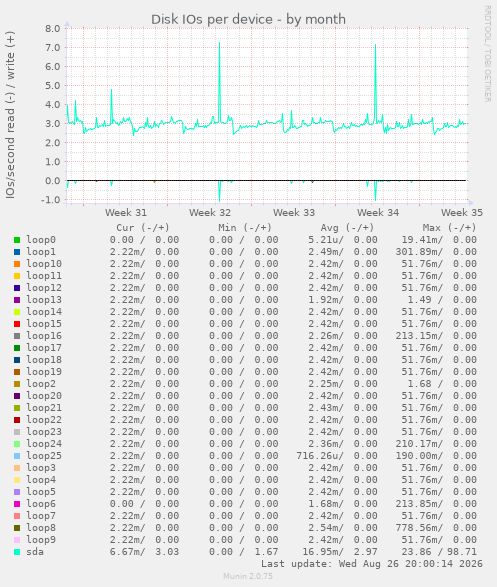Select the loop21 legend label
This screenshot has height=587, width=497.
click(44, 408)
